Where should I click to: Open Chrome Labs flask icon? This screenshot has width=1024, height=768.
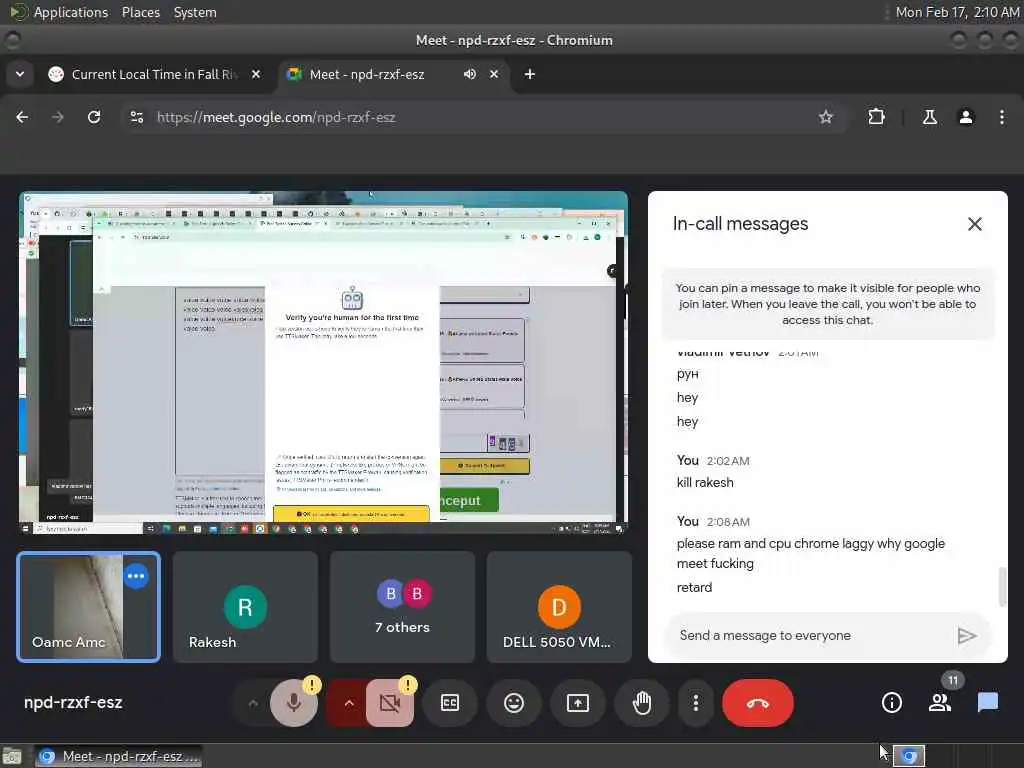click(x=929, y=117)
